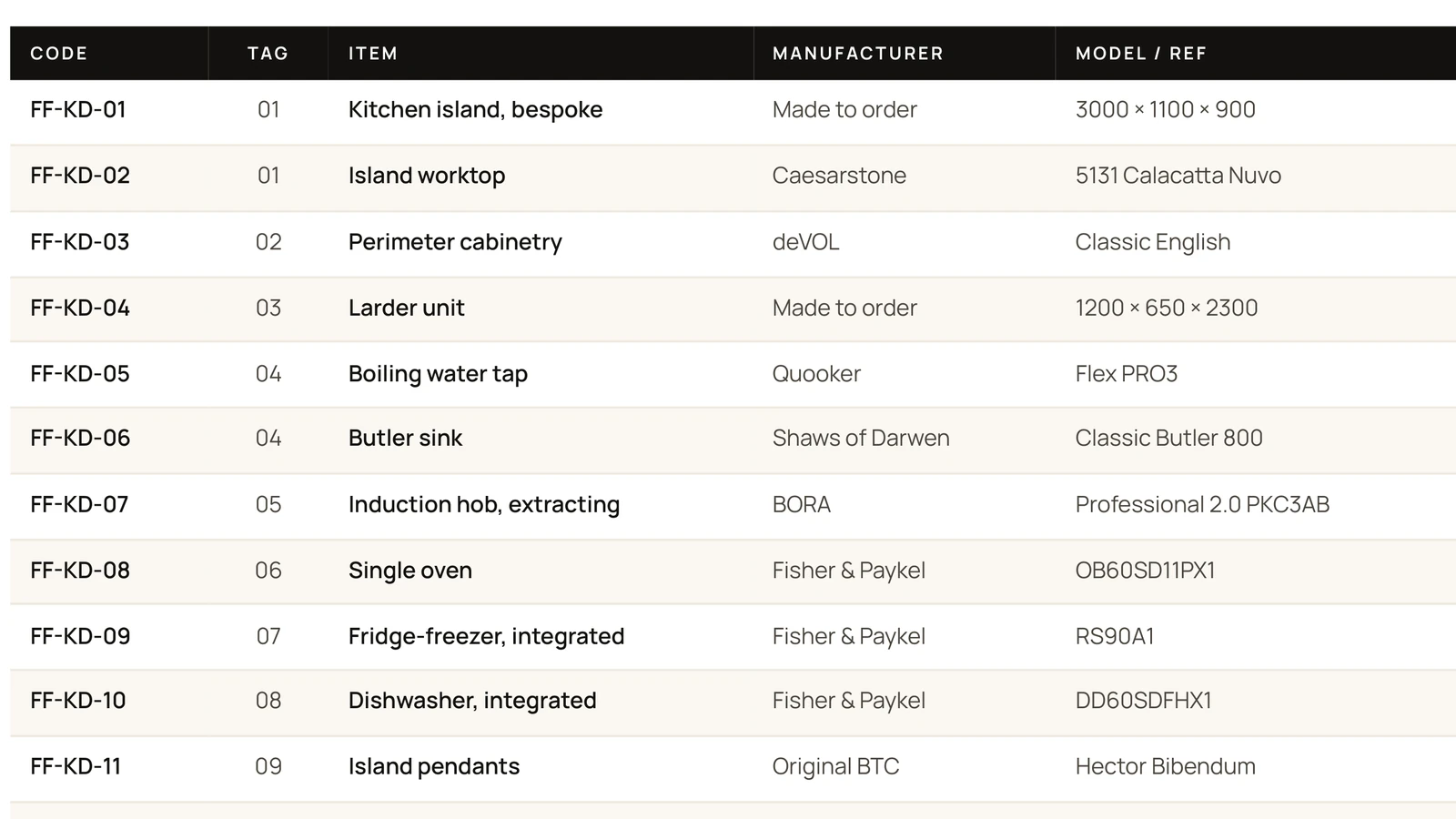Viewport: 1456px width, 819px height.
Task: Click item 'Kitchen island, bespoke'
Action: coord(475,110)
